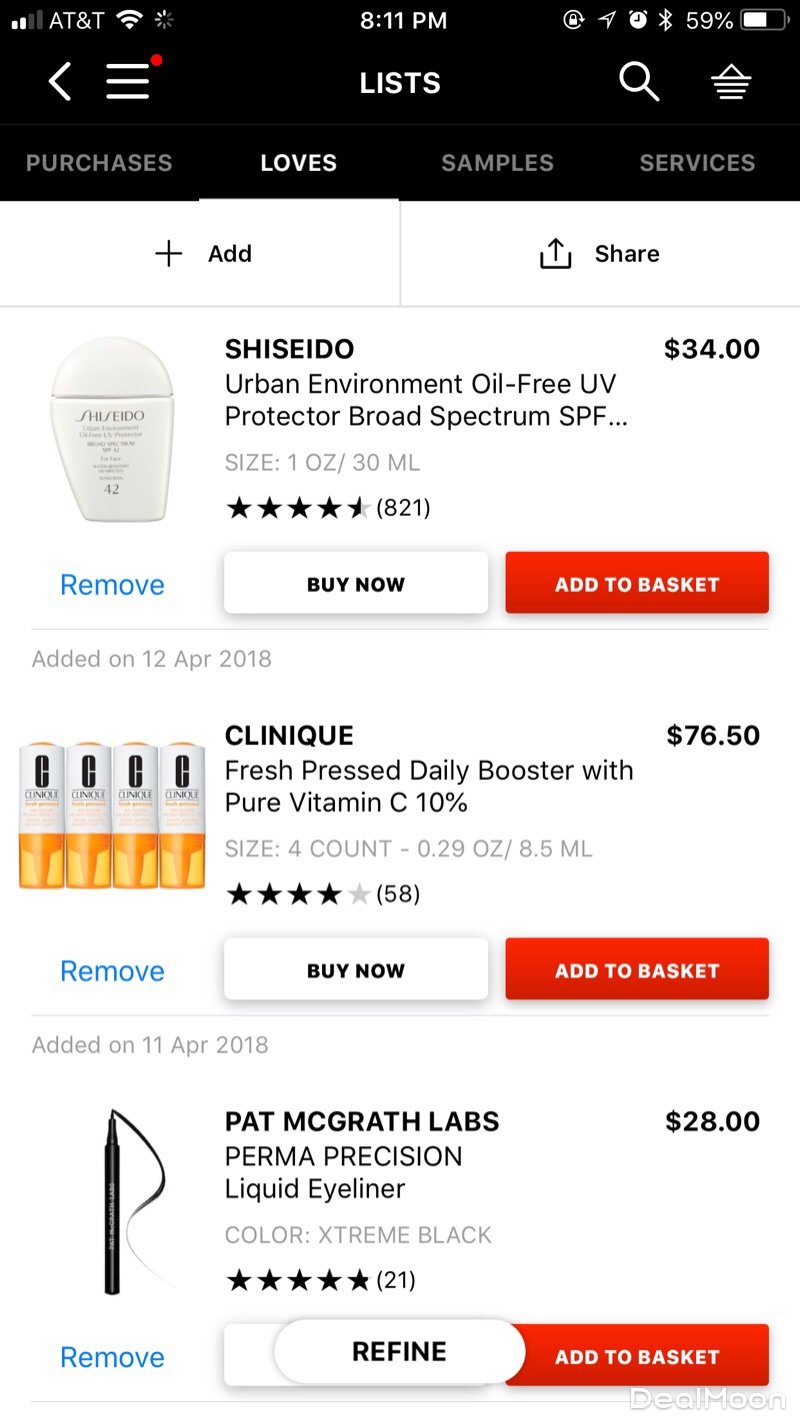Image resolution: width=800 pixels, height=1423 pixels.
Task: Buy the Clinique Fresh Pressed Booster now
Action: [356, 969]
